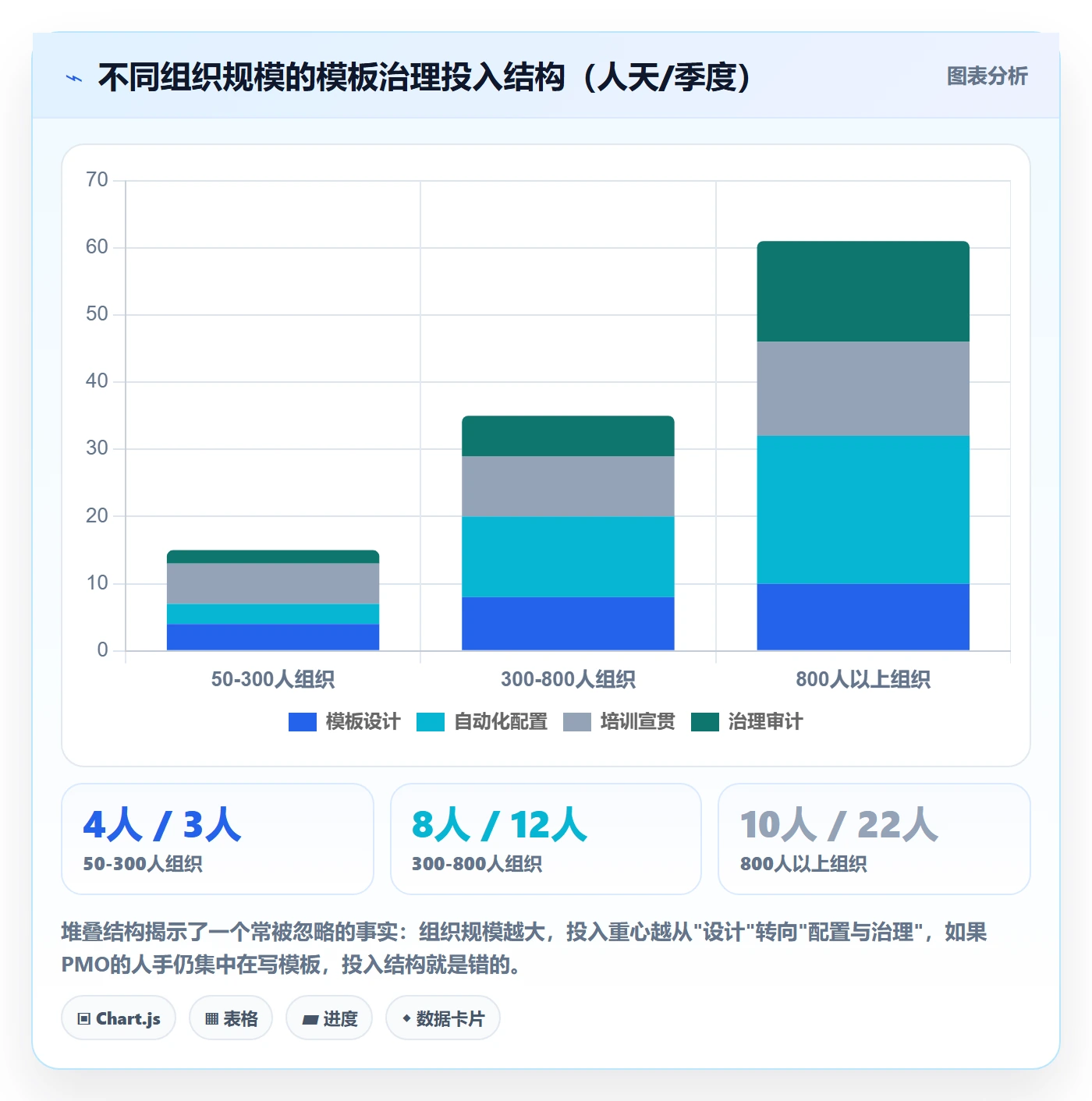The height and width of the screenshot is (1101, 1092).
Task: Select the 数据卡片 tag
Action: point(443,1018)
